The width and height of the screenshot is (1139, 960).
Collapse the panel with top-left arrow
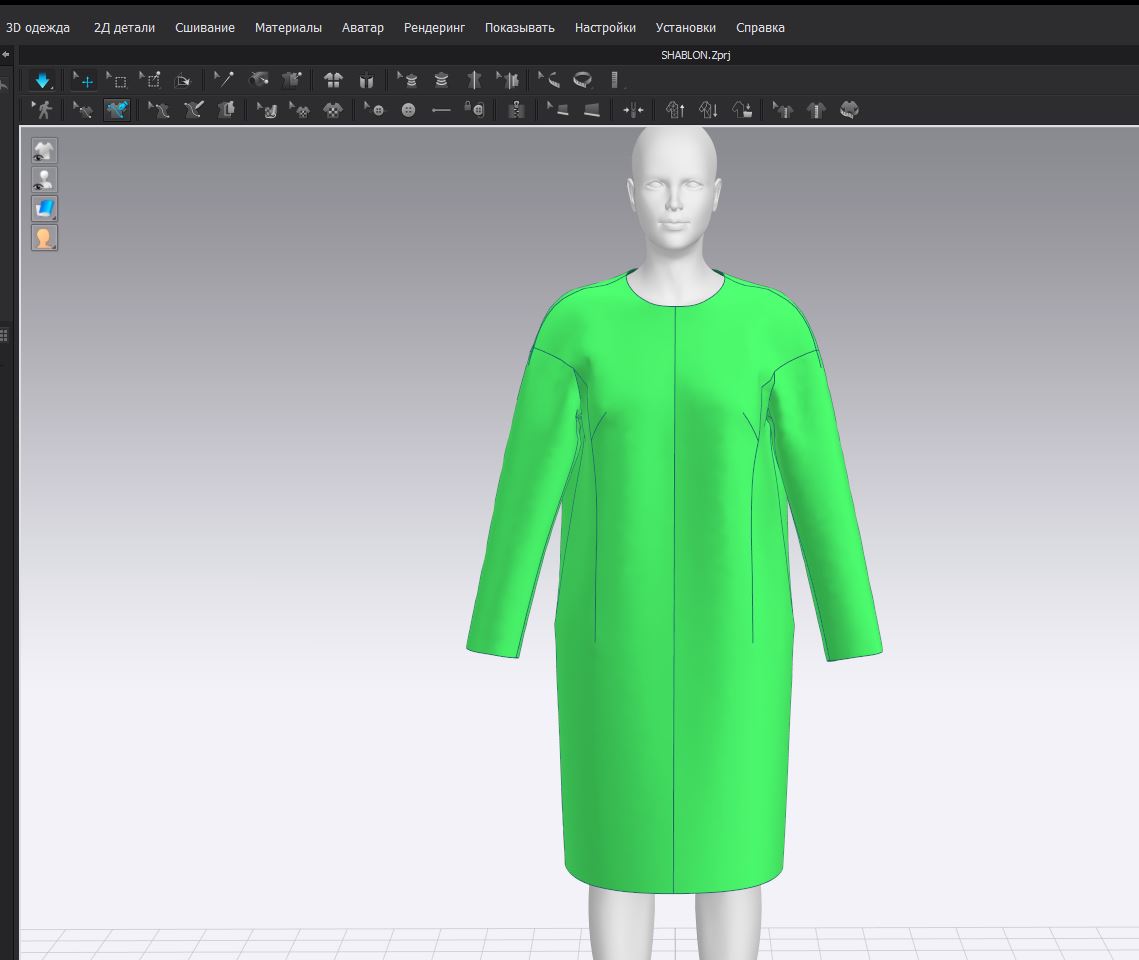pyautogui.click(x=6, y=54)
